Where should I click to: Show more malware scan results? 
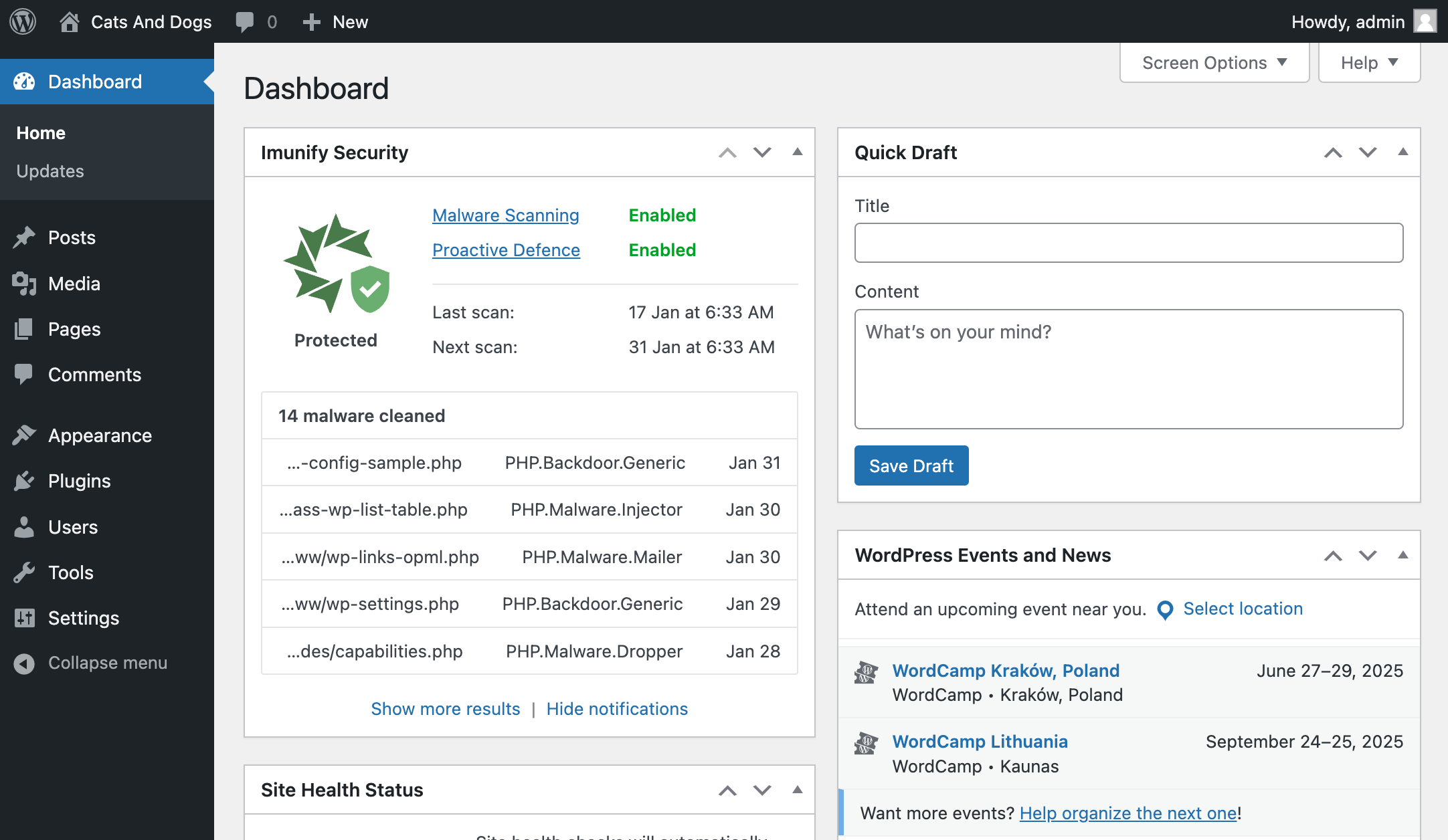click(x=445, y=709)
